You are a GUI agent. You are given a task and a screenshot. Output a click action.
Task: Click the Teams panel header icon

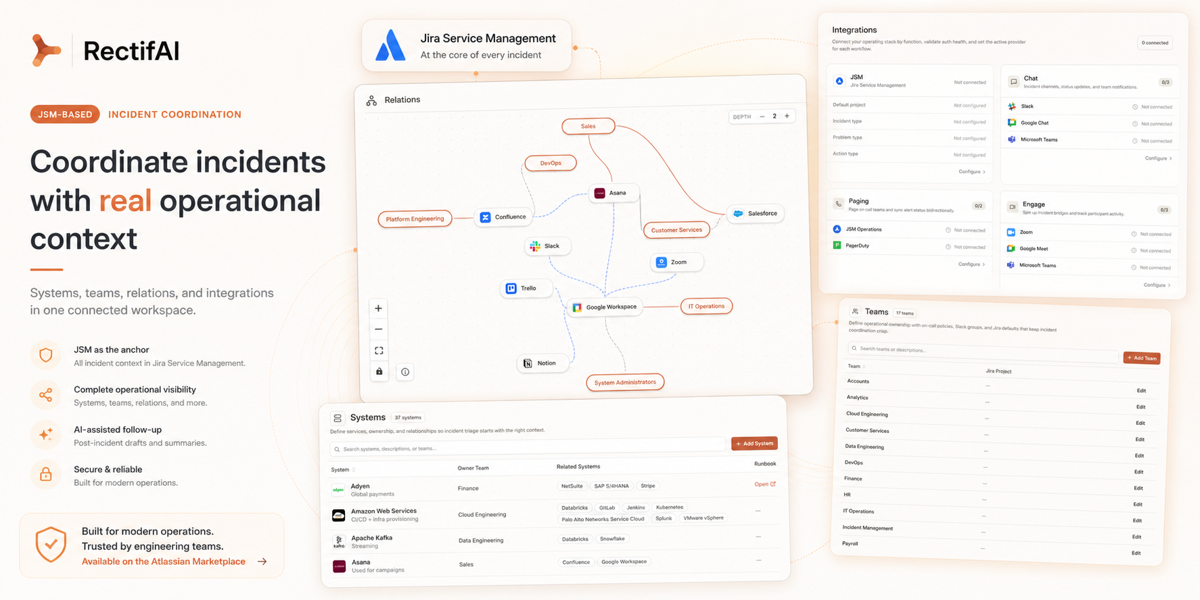click(856, 312)
